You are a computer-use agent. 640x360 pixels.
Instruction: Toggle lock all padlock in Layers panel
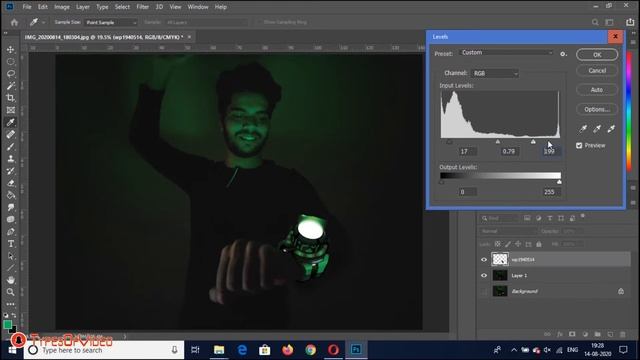click(539, 244)
